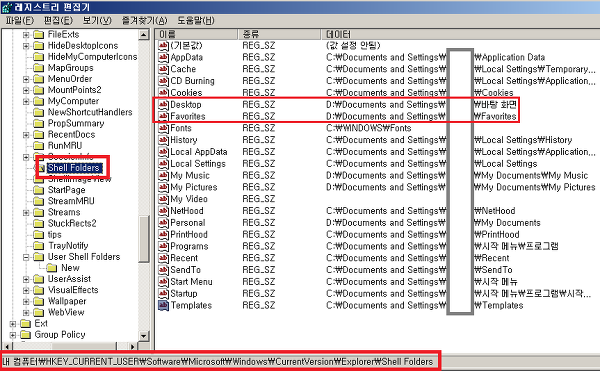The width and height of the screenshot is (600, 371).
Task: Select the Personal value name
Action: click(x=188, y=223)
